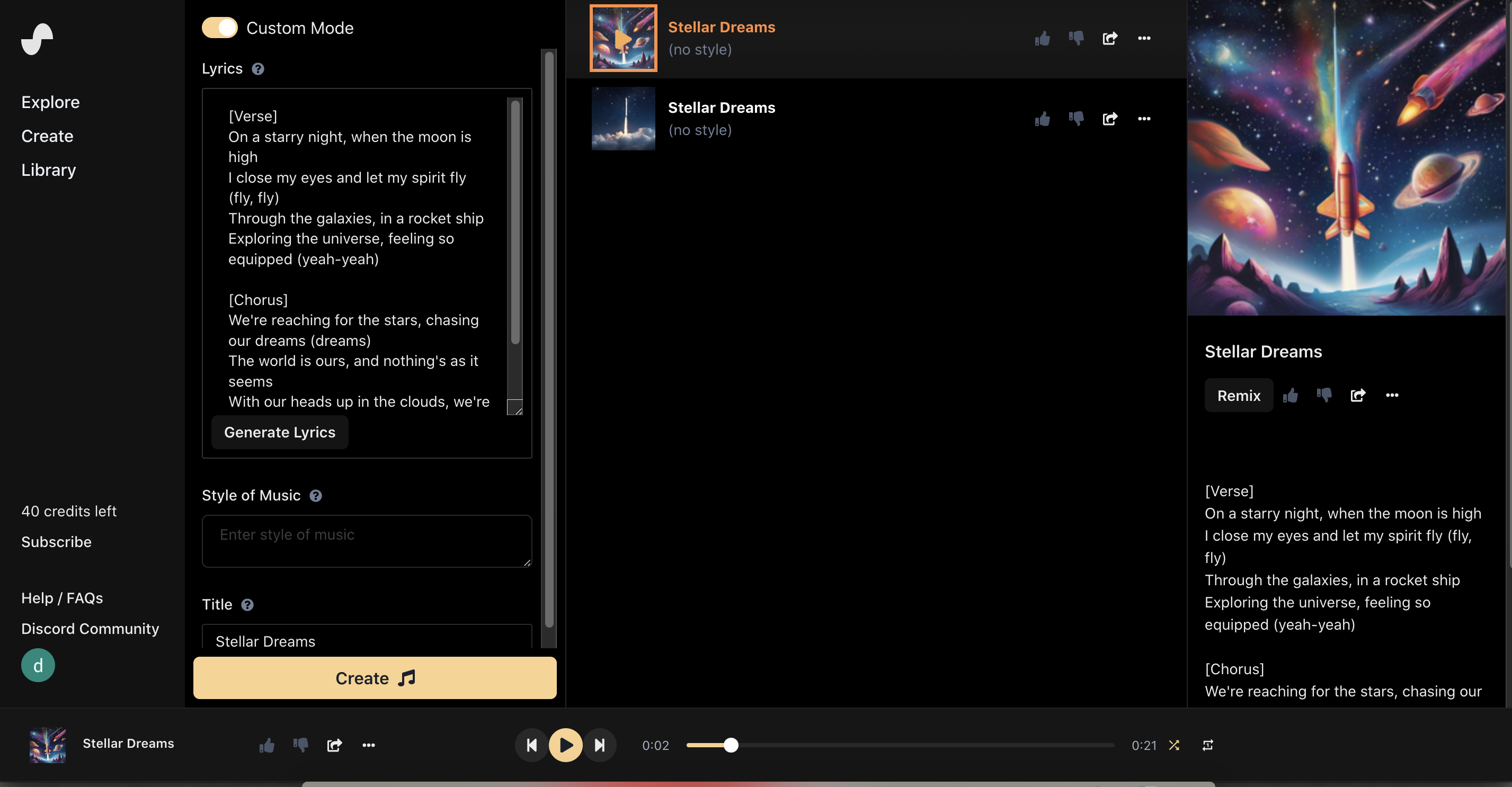1512x787 pixels.
Task: Open the Lyrics help question mark
Action: point(257,69)
